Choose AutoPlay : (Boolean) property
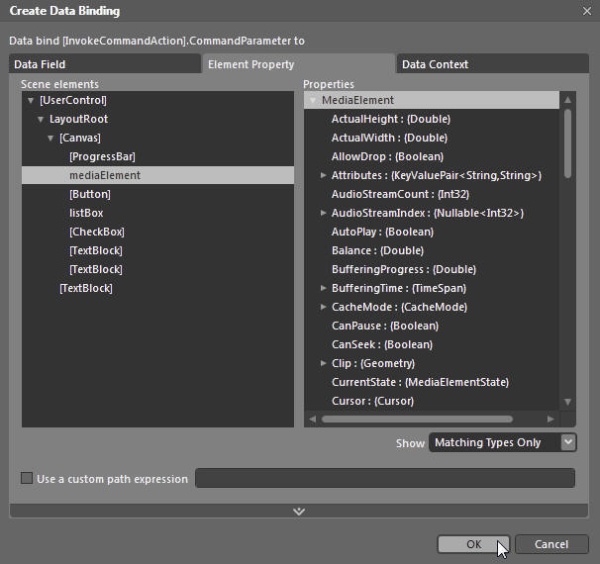 coord(382,231)
